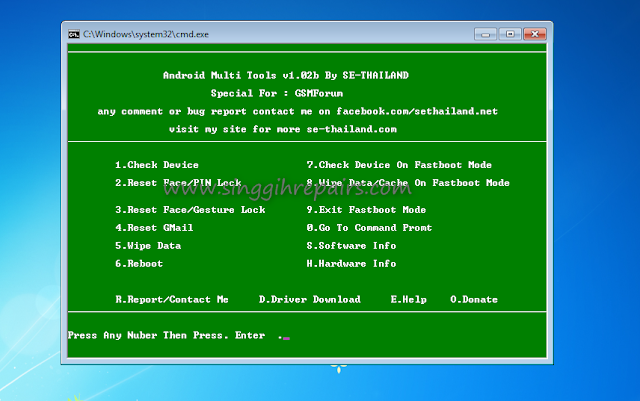Click 'E.Help' entry
The width and height of the screenshot is (640, 401).
(x=409, y=300)
